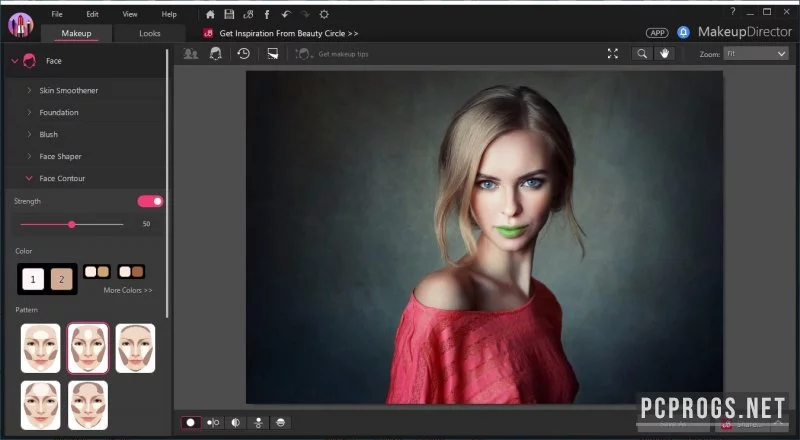The width and height of the screenshot is (800, 440).
Task: Share to Beauty Circle icon in top toolbar
Action: point(248,14)
